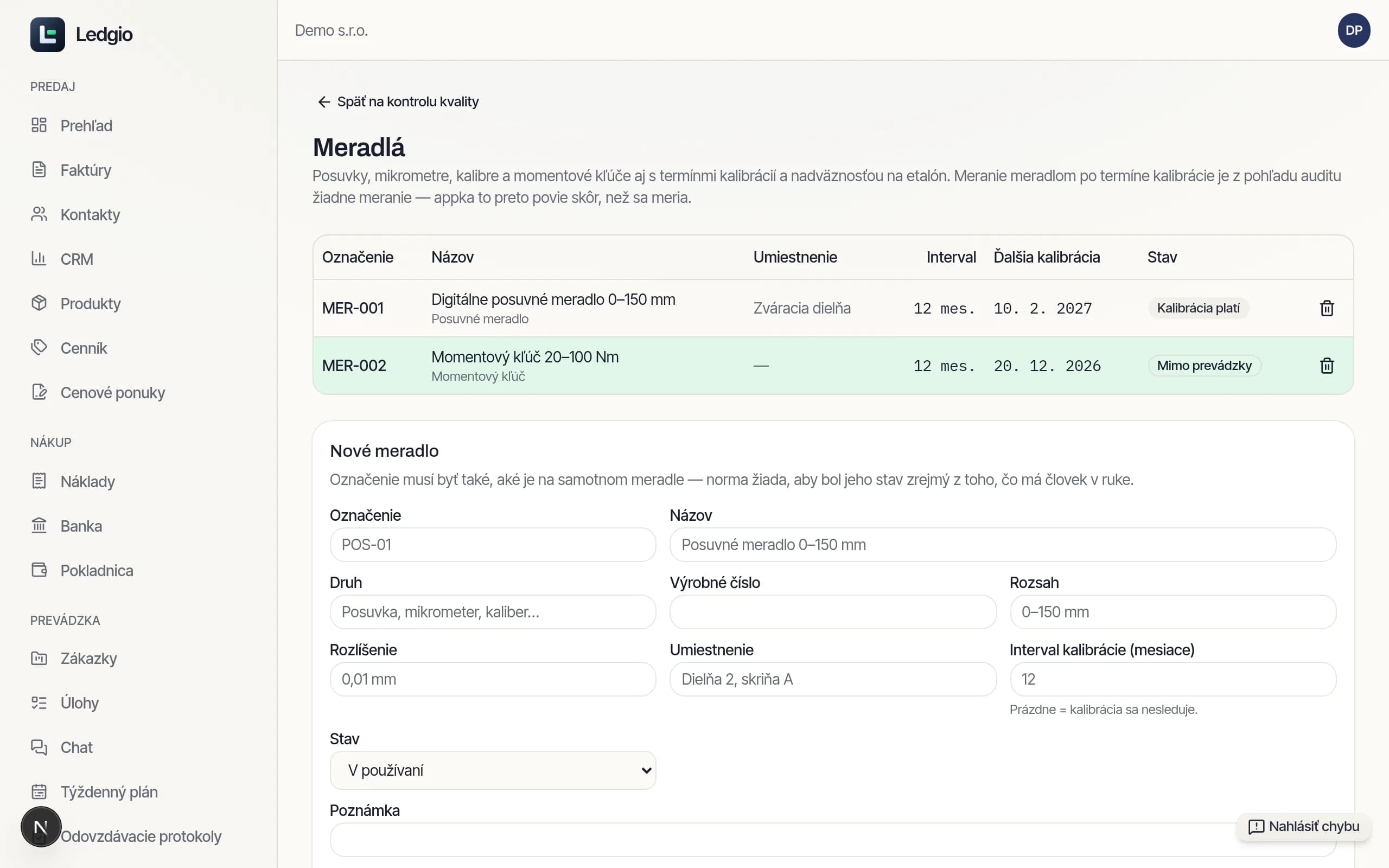Click the Cenník tag icon

pyautogui.click(x=39, y=348)
